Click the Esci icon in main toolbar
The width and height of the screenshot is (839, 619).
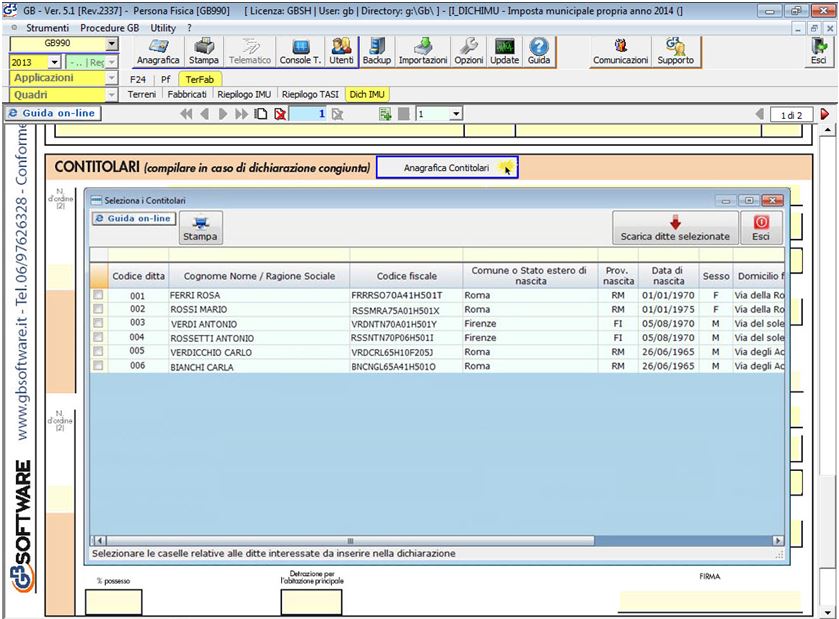pyautogui.click(x=819, y=52)
